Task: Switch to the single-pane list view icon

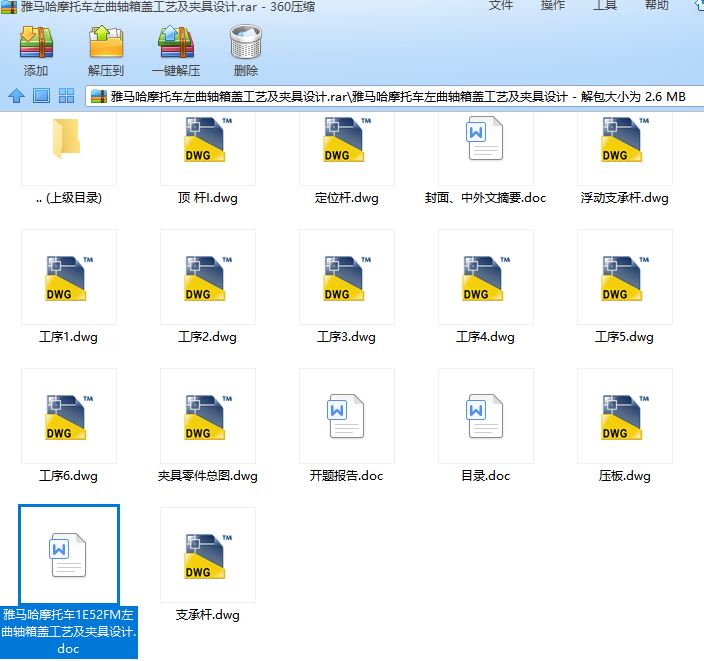Action: (x=41, y=96)
